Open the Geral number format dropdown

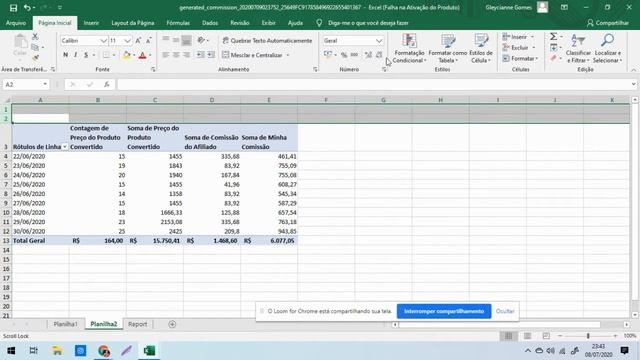point(379,41)
